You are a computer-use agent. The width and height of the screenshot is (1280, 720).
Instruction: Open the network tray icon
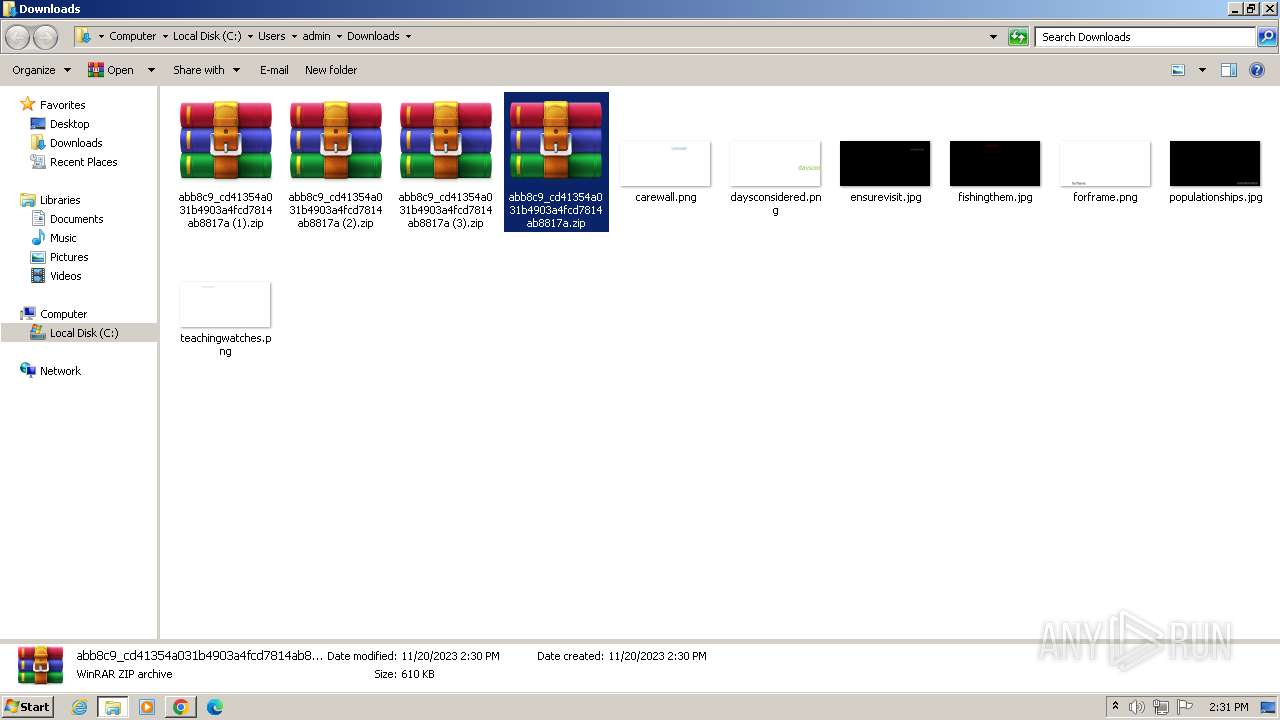coord(1161,707)
